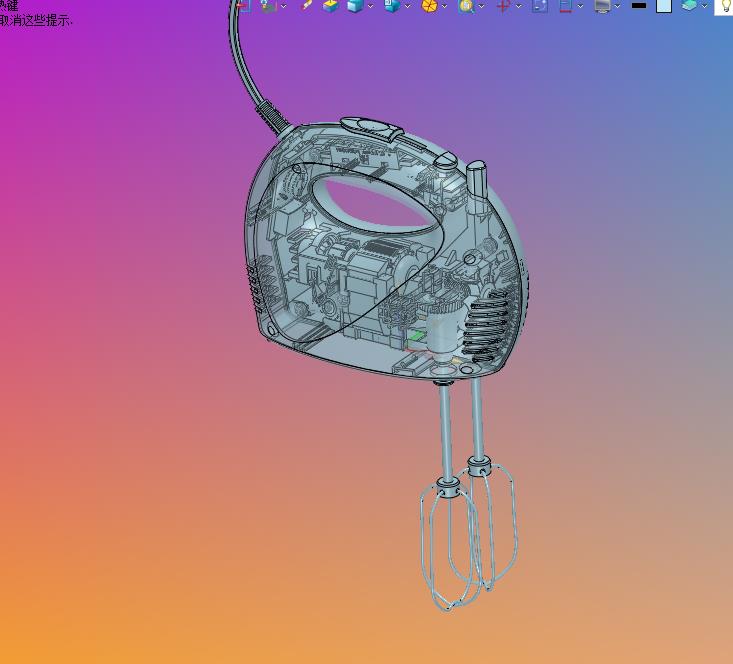The width and height of the screenshot is (733, 664).
Task: Click the text '取消这些提示.'
Action: (36, 20)
